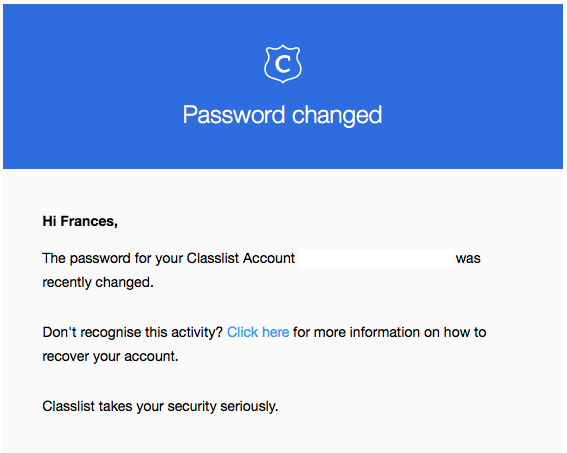The width and height of the screenshot is (567, 453).
Task: Click the word "was" after the redacted box
Action: point(468,259)
